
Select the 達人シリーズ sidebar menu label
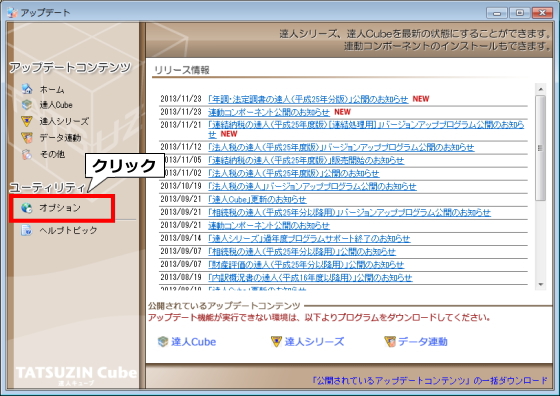(64, 121)
